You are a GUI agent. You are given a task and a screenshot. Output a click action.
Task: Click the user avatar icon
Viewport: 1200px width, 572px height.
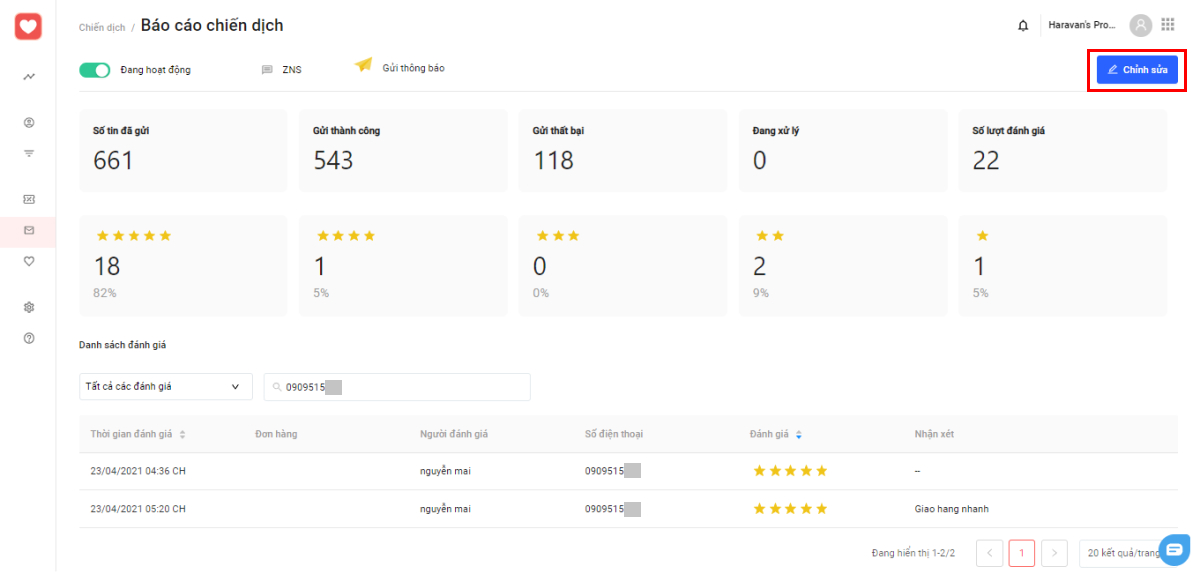point(1140,25)
